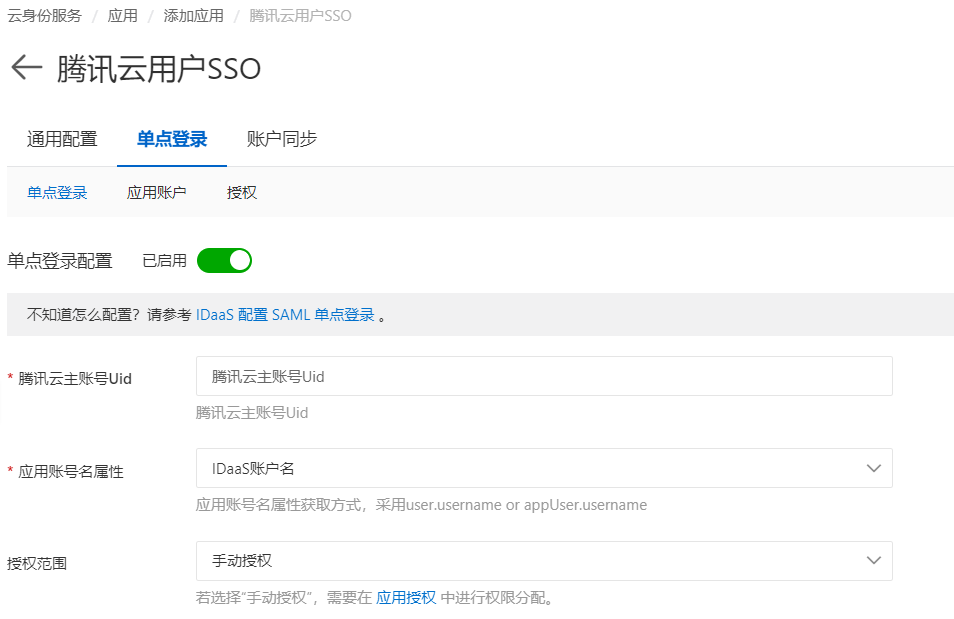Click the 腾讯云用户SSO breadcrumb entry
Screen dimensions: 954x619
300,16
